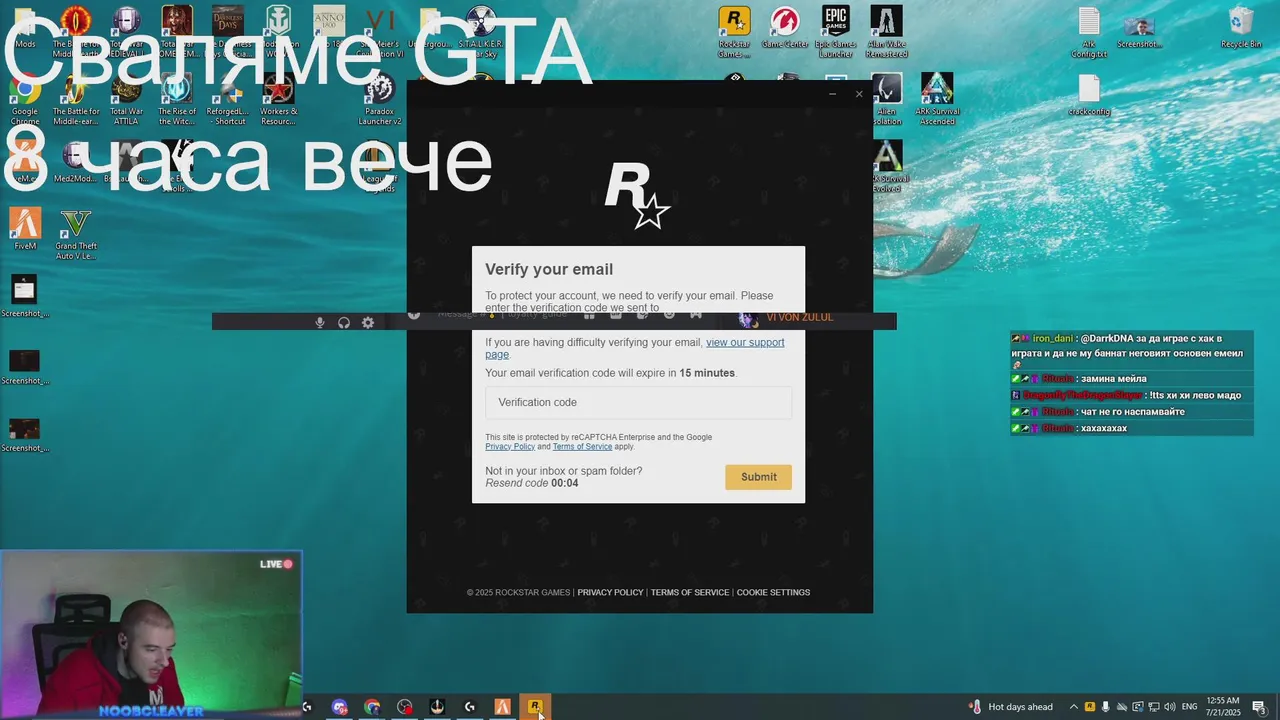Launch Epic Games Launcher from the desktop
This screenshot has height=720, width=1280.
(x=836, y=31)
